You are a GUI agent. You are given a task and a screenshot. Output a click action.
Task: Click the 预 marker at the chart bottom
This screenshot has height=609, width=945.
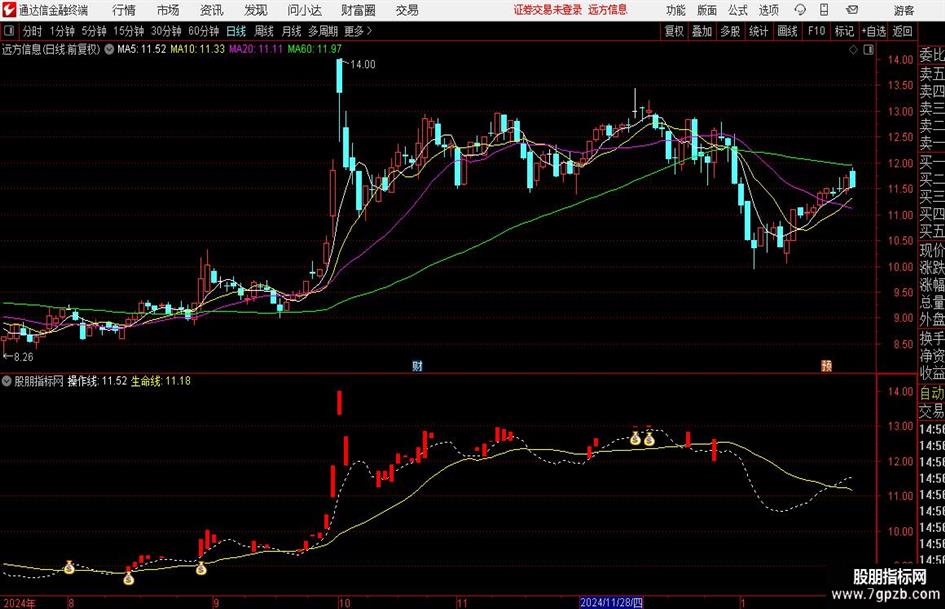pos(826,366)
